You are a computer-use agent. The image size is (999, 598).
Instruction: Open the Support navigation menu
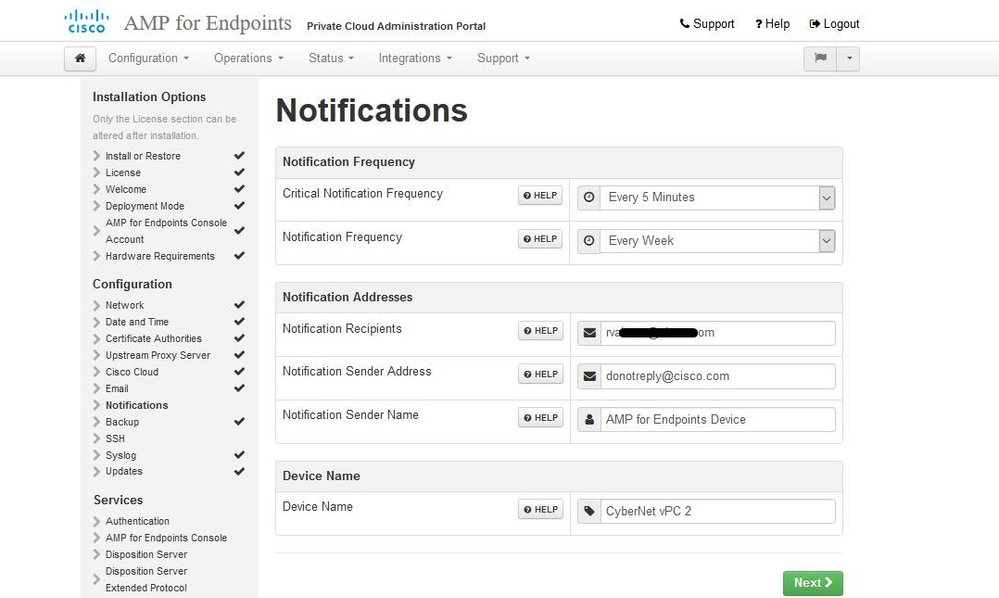503,58
